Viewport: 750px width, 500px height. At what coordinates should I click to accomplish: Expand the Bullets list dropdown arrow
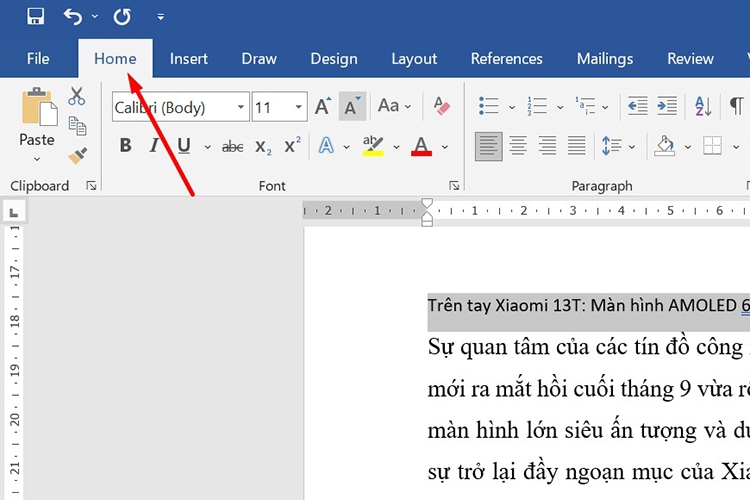tap(511, 107)
